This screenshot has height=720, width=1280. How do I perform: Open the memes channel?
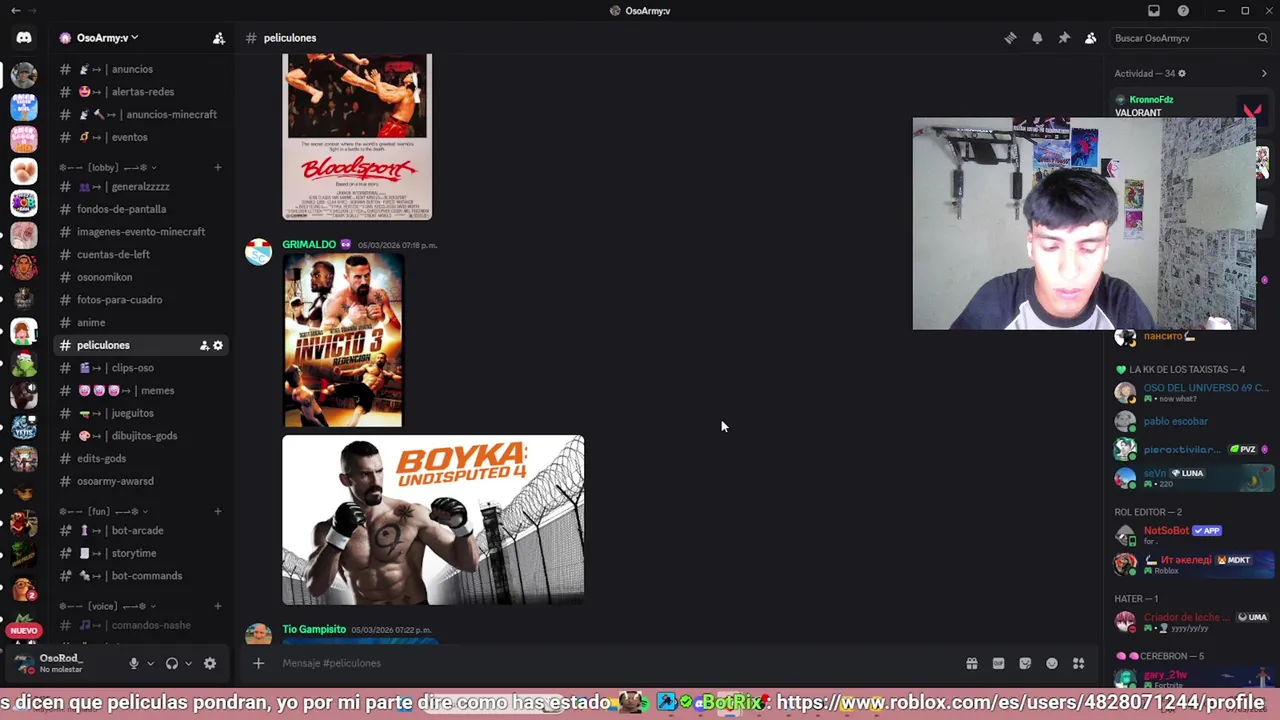pyautogui.click(x=141, y=390)
